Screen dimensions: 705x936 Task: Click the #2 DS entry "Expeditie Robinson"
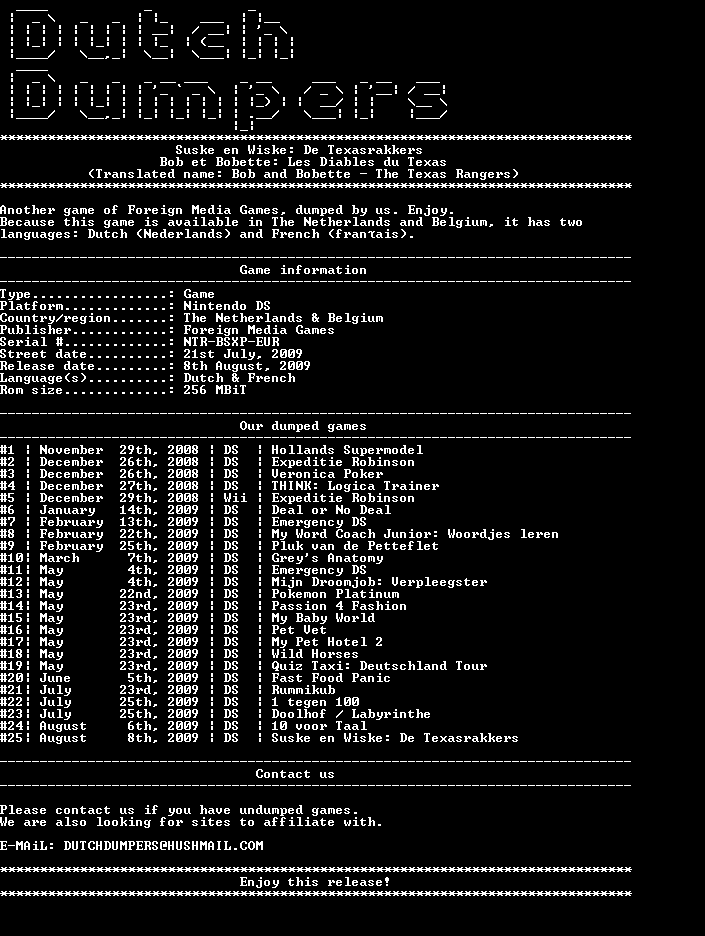(x=343, y=461)
